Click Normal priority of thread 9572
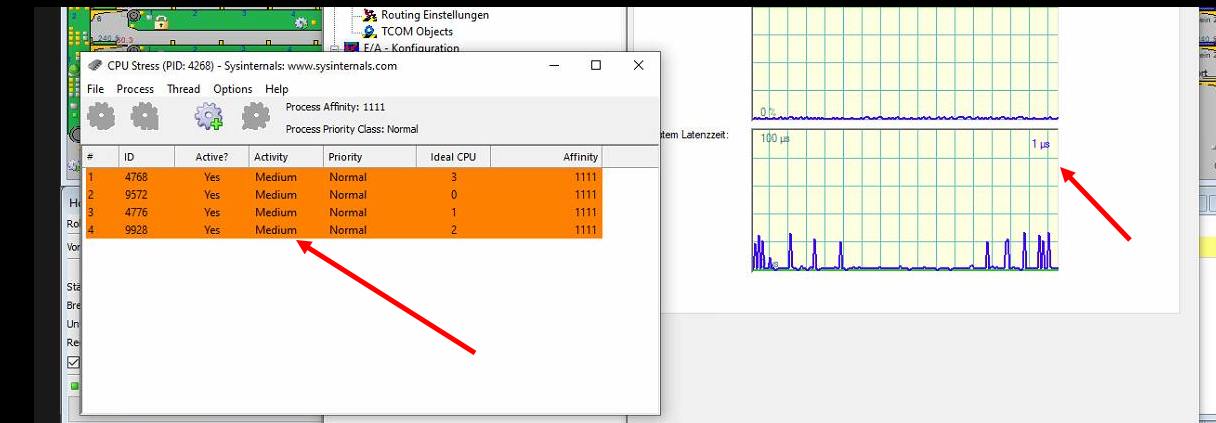1216x423 pixels. pos(348,195)
